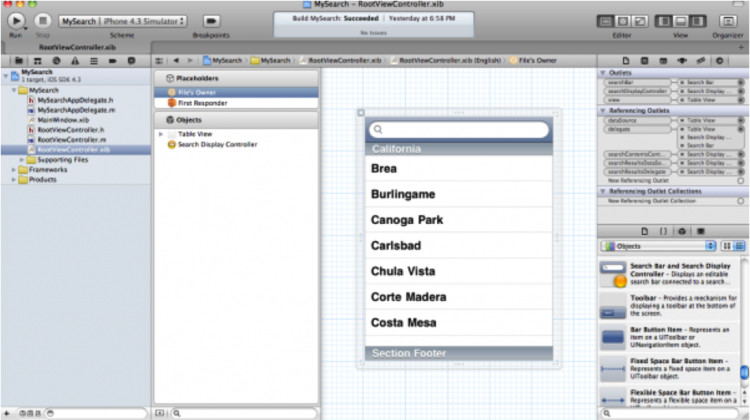The image size is (750, 420).
Task: Open RootViewController.h file
Action: pos(66,130)
